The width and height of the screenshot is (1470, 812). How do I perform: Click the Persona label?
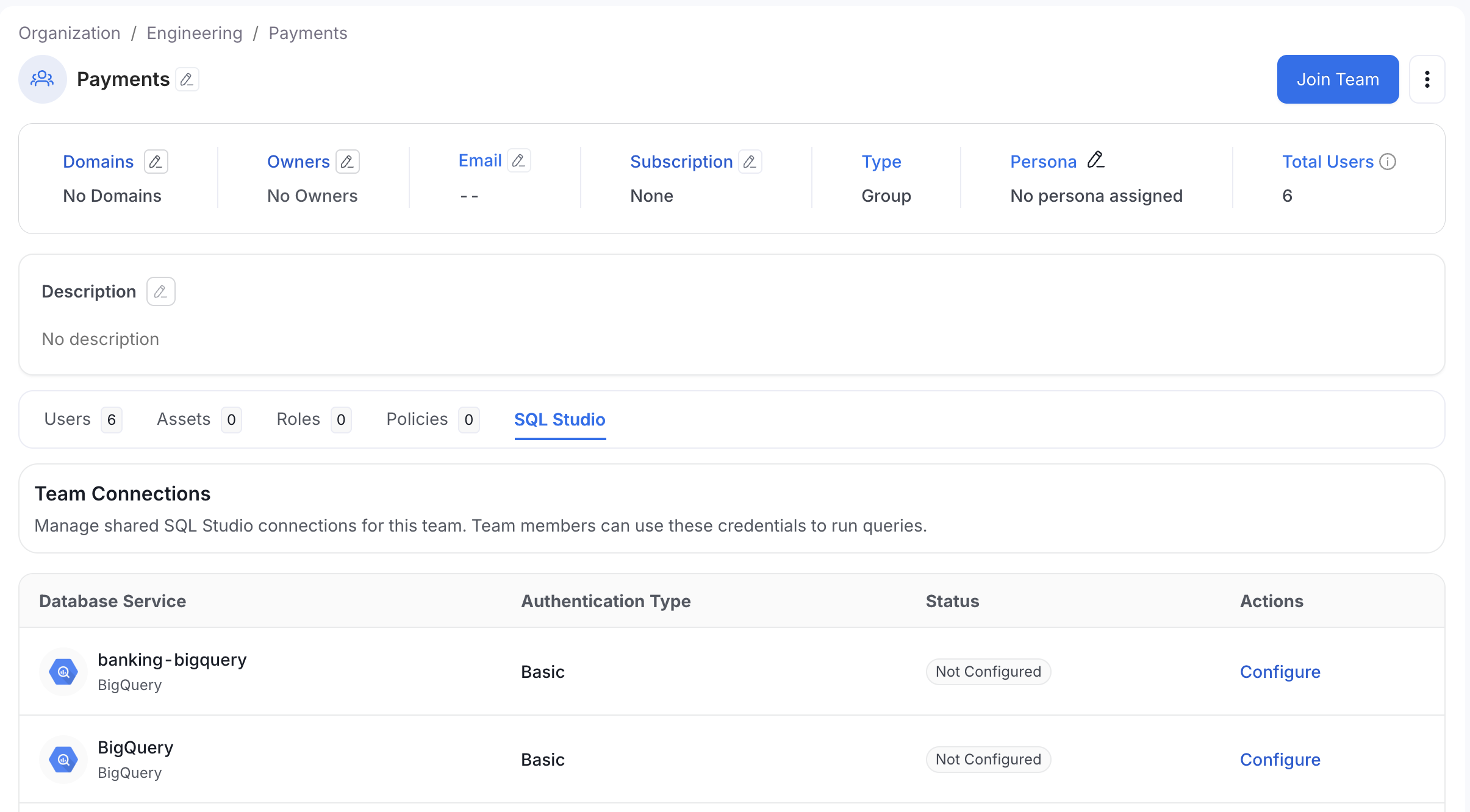1043,162
